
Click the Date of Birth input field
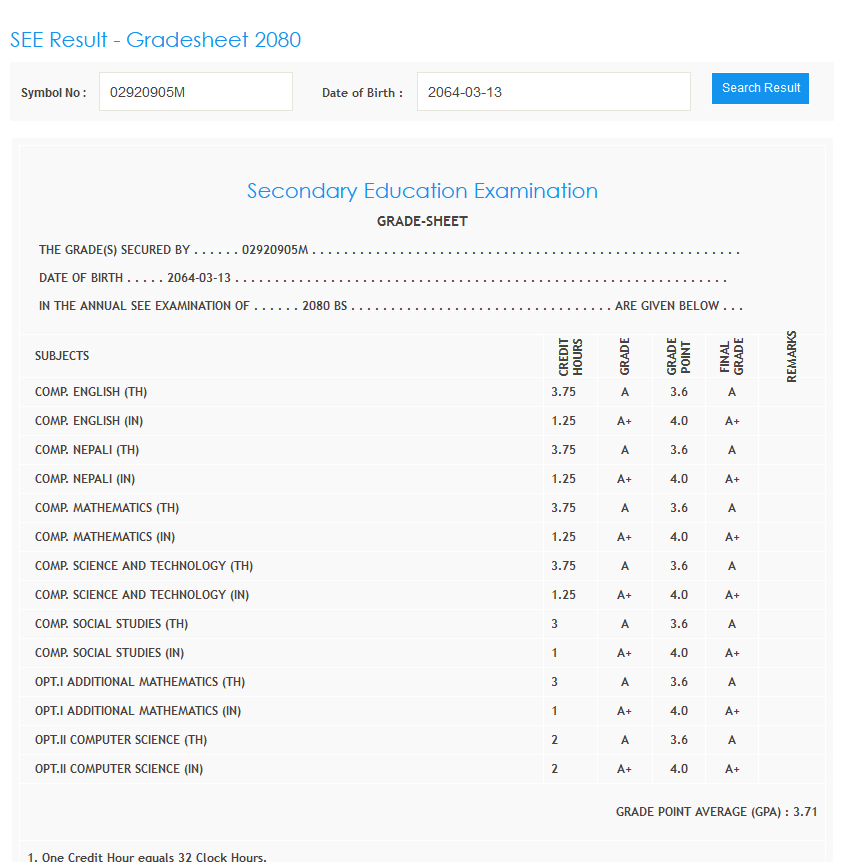(x=552, y=92)
